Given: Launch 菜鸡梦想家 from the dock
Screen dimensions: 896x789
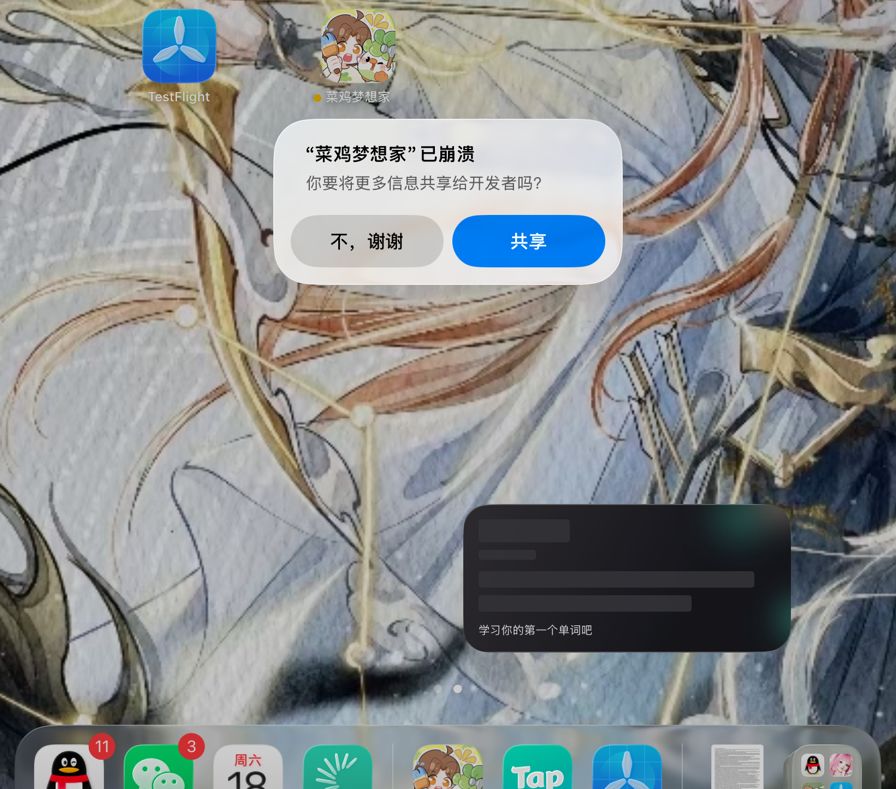Looking at the screenshot, I should (x=448, y=767).
